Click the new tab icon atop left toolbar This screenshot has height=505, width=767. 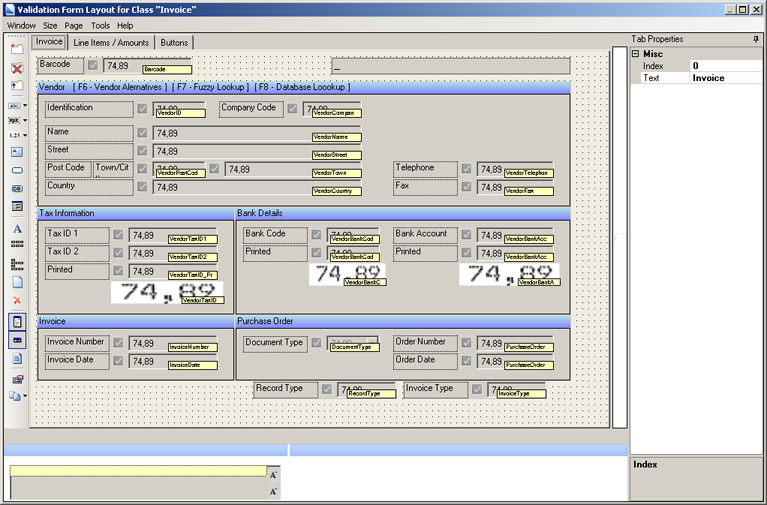click(17, 49)
